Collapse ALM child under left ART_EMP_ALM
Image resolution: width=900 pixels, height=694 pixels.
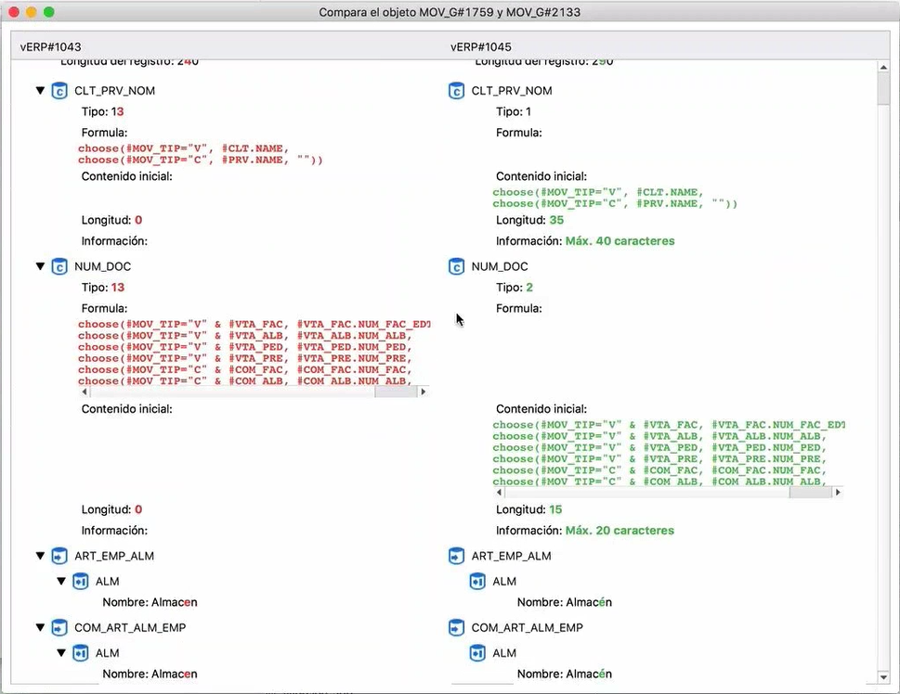(61, 581)
